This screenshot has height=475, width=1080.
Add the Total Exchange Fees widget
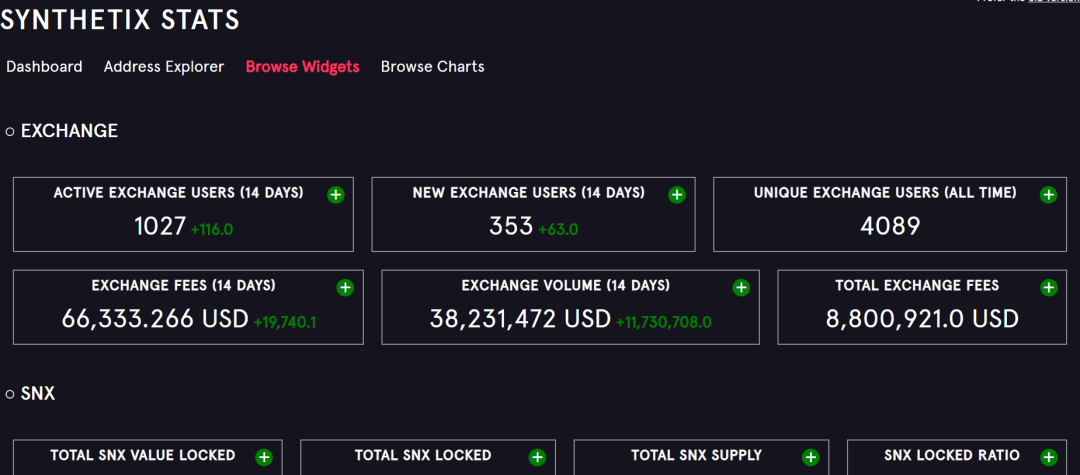click(x=1048, y=288)
